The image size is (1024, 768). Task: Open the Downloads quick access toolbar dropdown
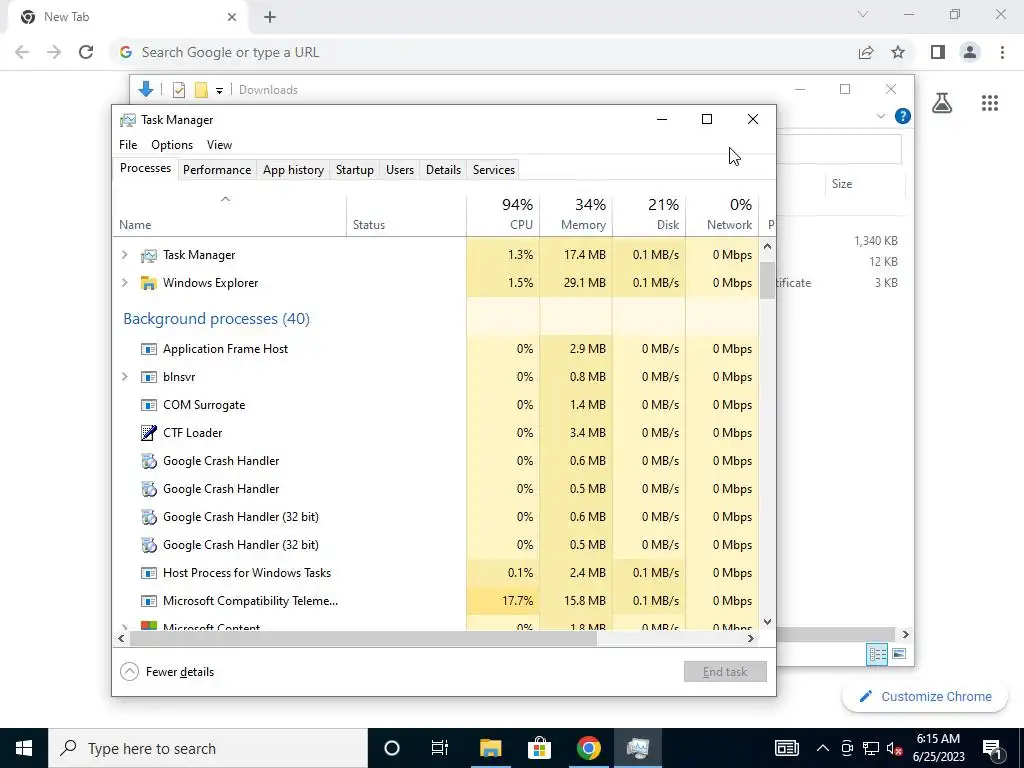coord(219,91)
